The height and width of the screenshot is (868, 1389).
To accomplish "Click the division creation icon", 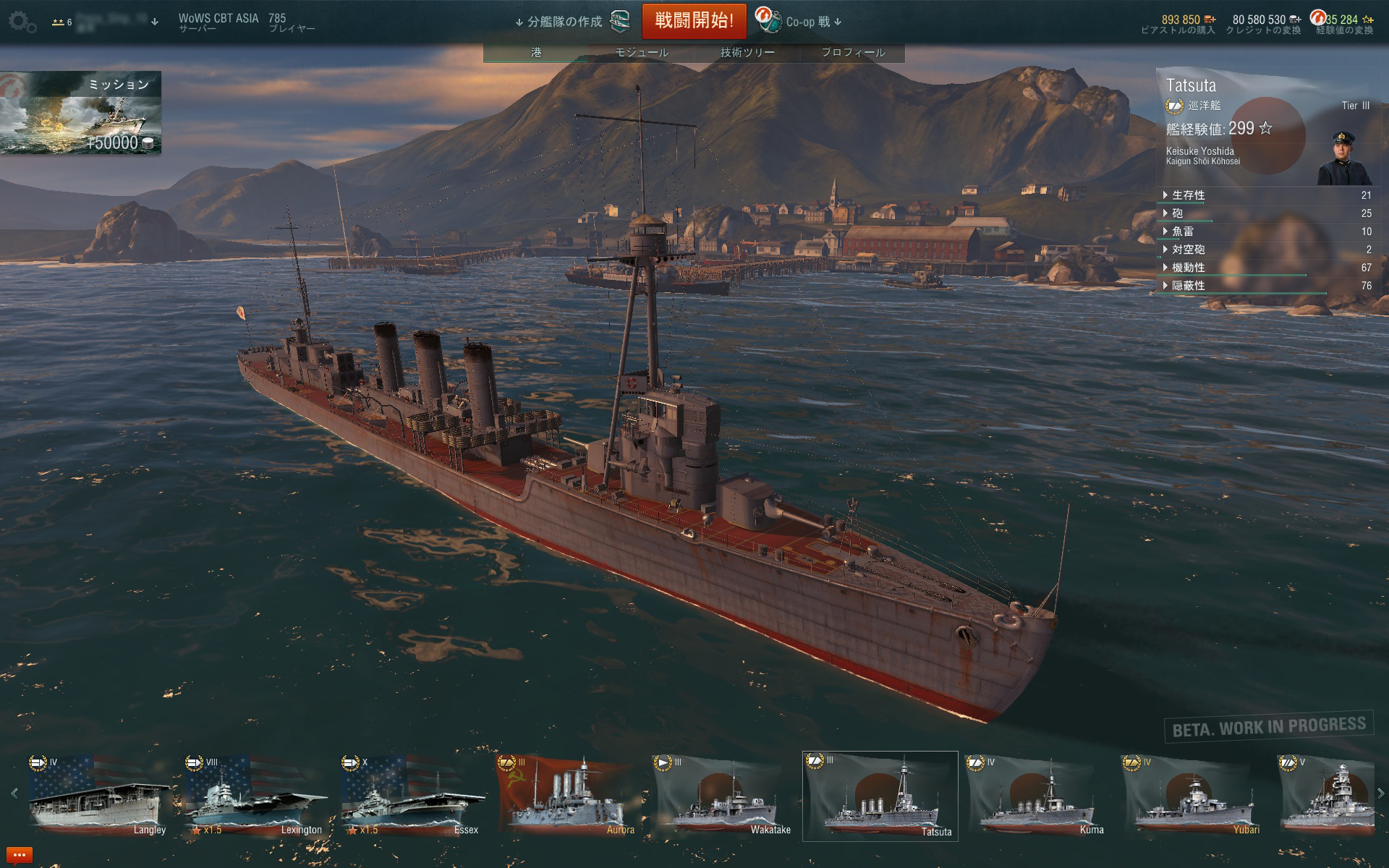I will point(621,22).
